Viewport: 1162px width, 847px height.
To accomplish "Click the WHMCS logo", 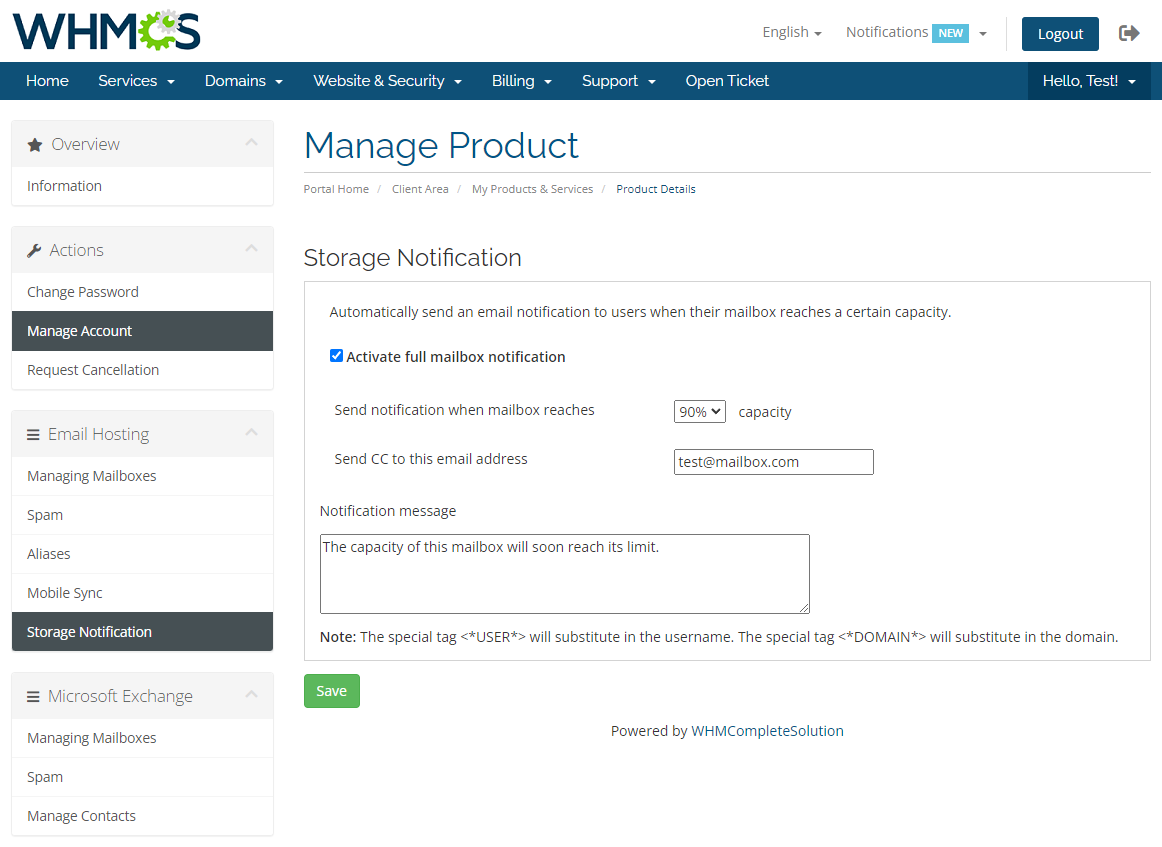I will pos(106,31).
